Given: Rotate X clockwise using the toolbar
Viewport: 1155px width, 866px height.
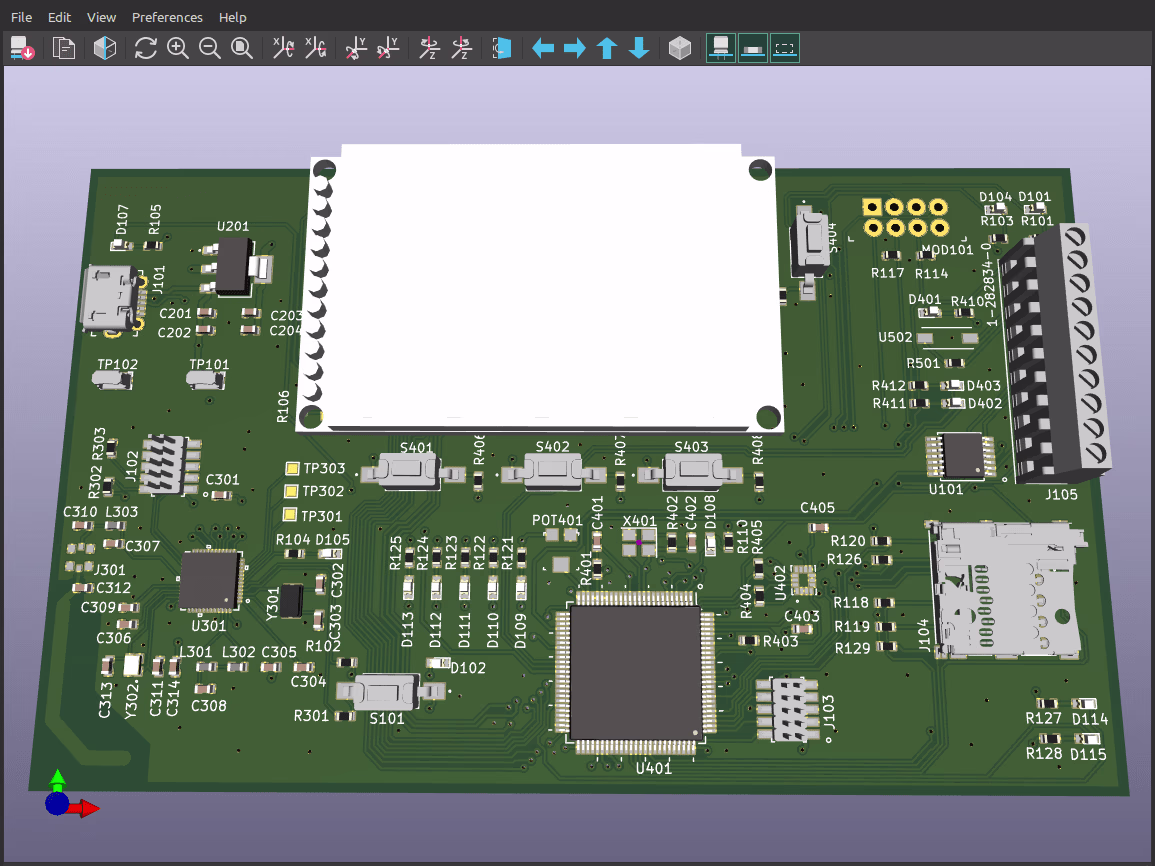Looking at the screenshot, I should (284, 48).
